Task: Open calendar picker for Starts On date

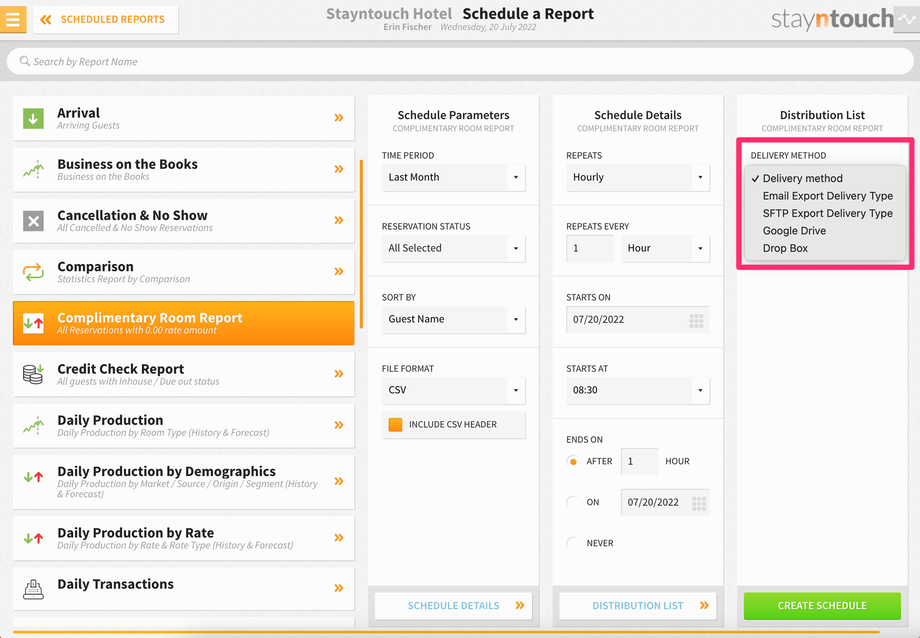Action: 696,320
